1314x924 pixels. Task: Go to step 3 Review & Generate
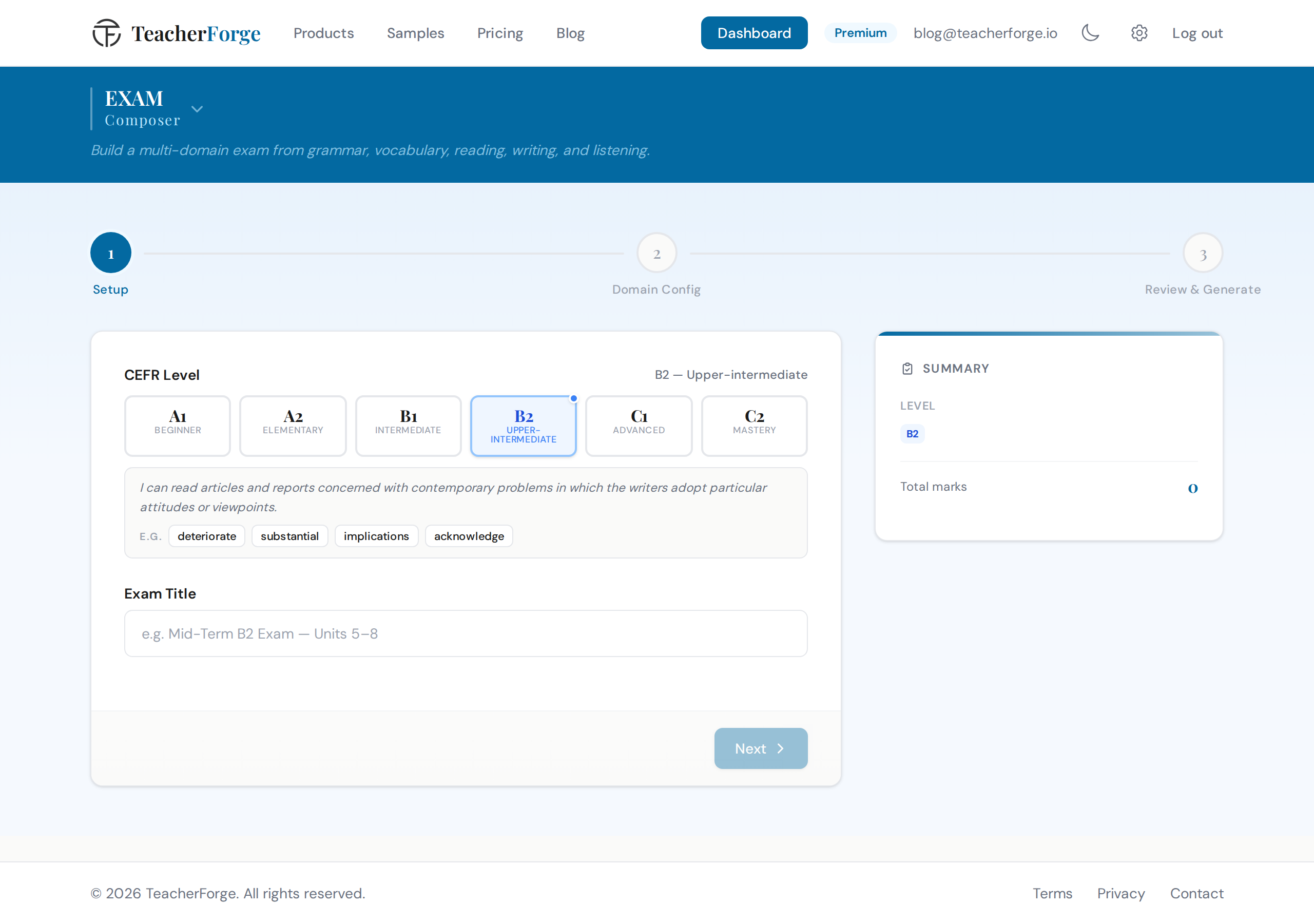pyautogui.click(x=1203, y=253)
